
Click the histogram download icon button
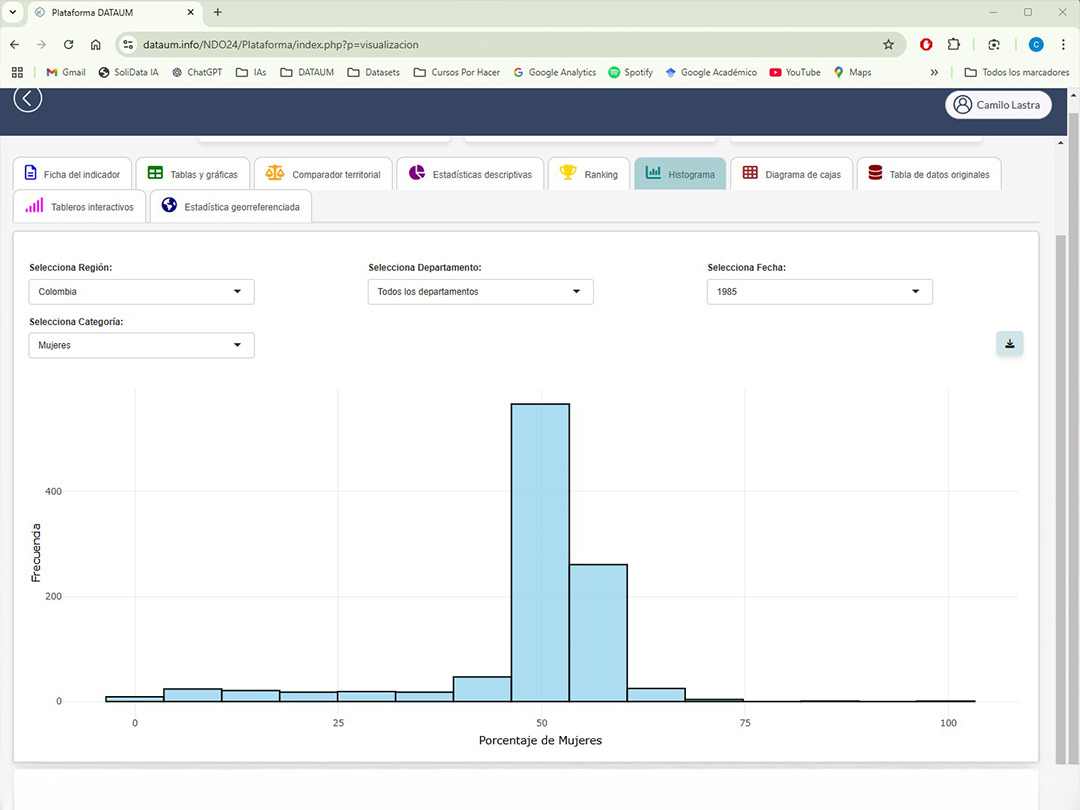click(1009, 344)
